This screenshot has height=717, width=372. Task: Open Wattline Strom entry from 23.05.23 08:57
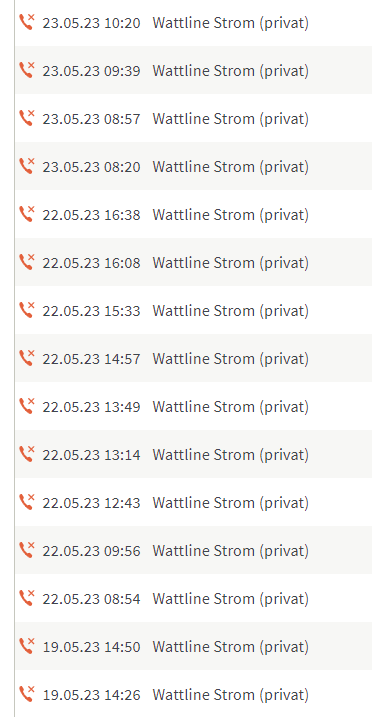pos(231,119)
